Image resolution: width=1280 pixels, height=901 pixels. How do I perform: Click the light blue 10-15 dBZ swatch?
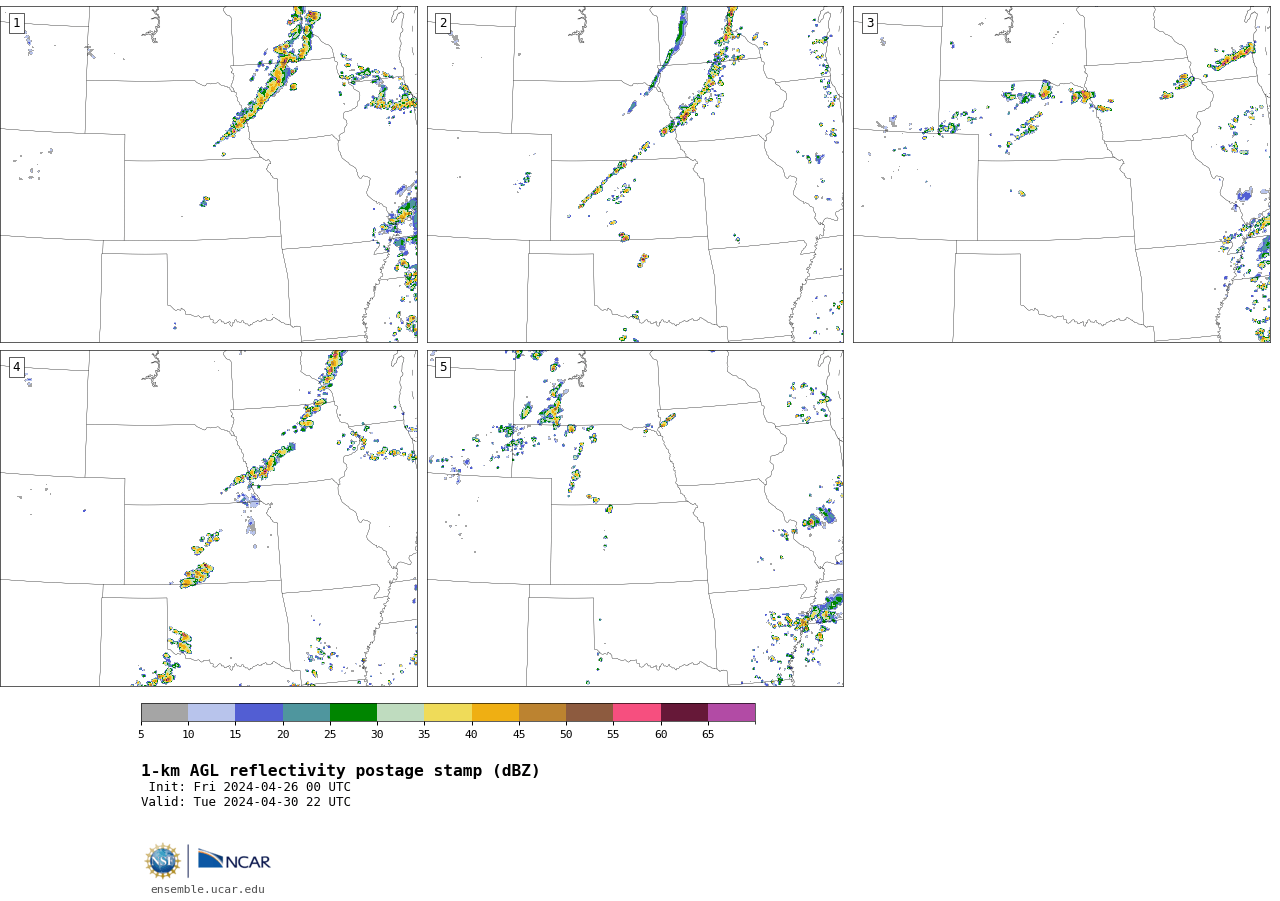212,713
